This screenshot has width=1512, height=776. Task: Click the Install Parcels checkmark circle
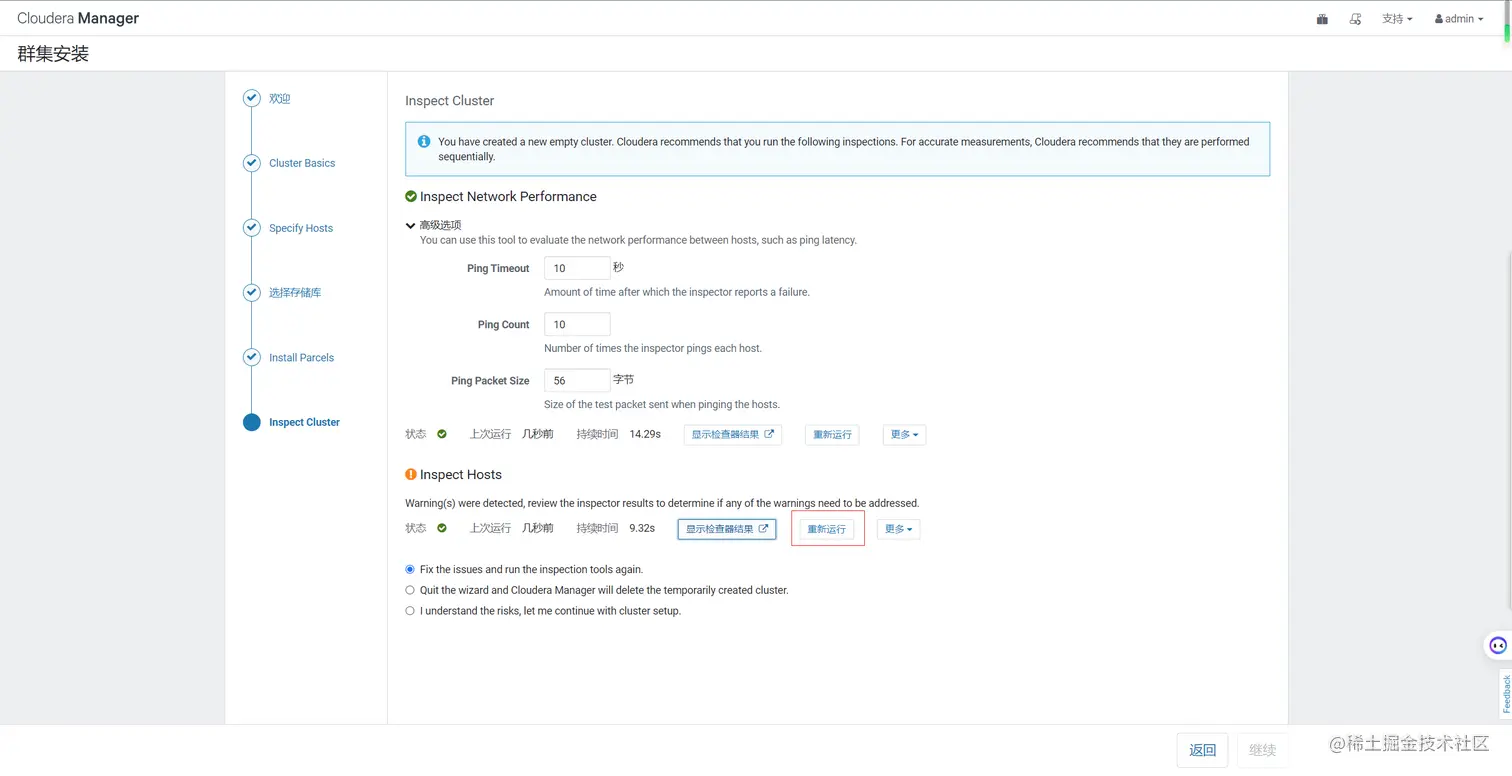coord(252,357)
